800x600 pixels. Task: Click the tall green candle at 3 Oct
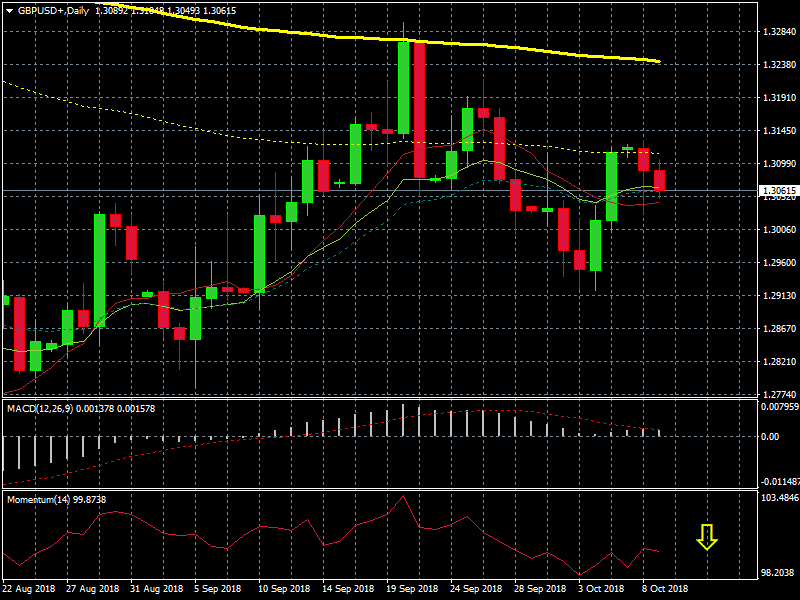tap(611, 186)
